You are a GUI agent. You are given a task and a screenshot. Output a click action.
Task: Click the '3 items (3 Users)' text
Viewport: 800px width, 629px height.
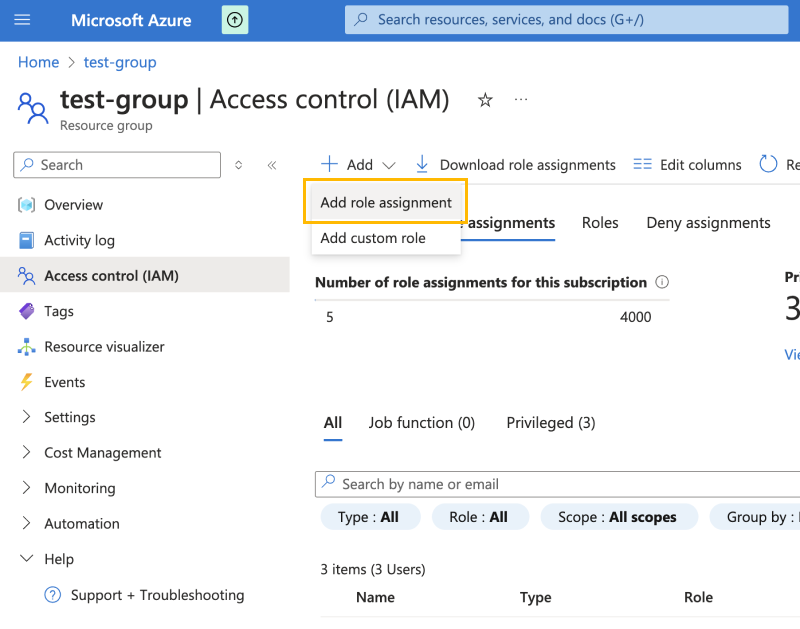click(373, 569)
